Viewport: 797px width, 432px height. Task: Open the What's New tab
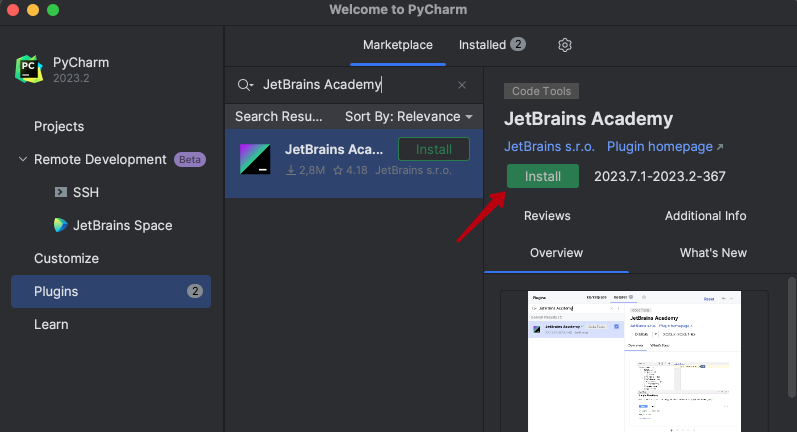tap(712, 252)
